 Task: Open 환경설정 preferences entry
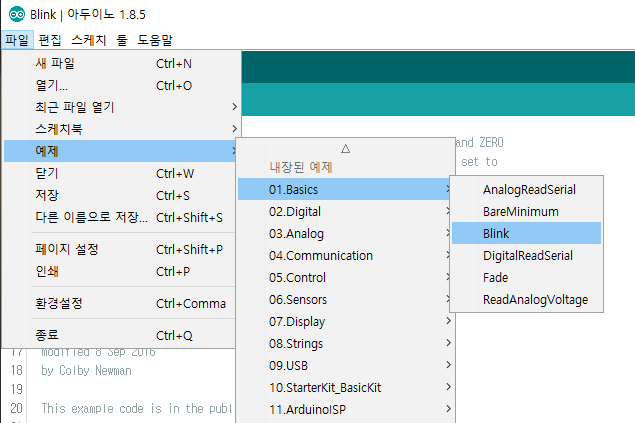point(119,303)
